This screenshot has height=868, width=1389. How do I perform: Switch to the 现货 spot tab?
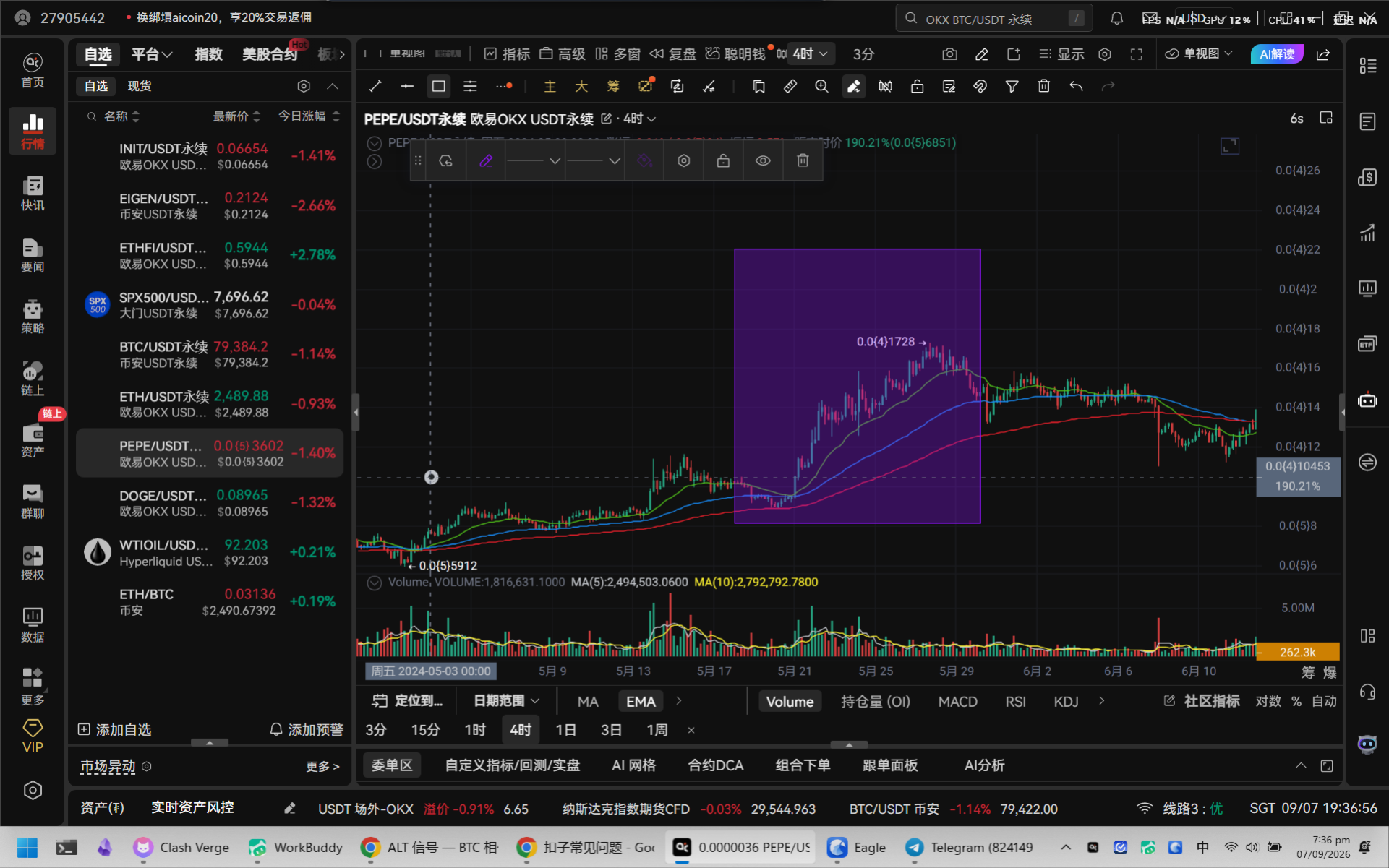tap(140, 86)
